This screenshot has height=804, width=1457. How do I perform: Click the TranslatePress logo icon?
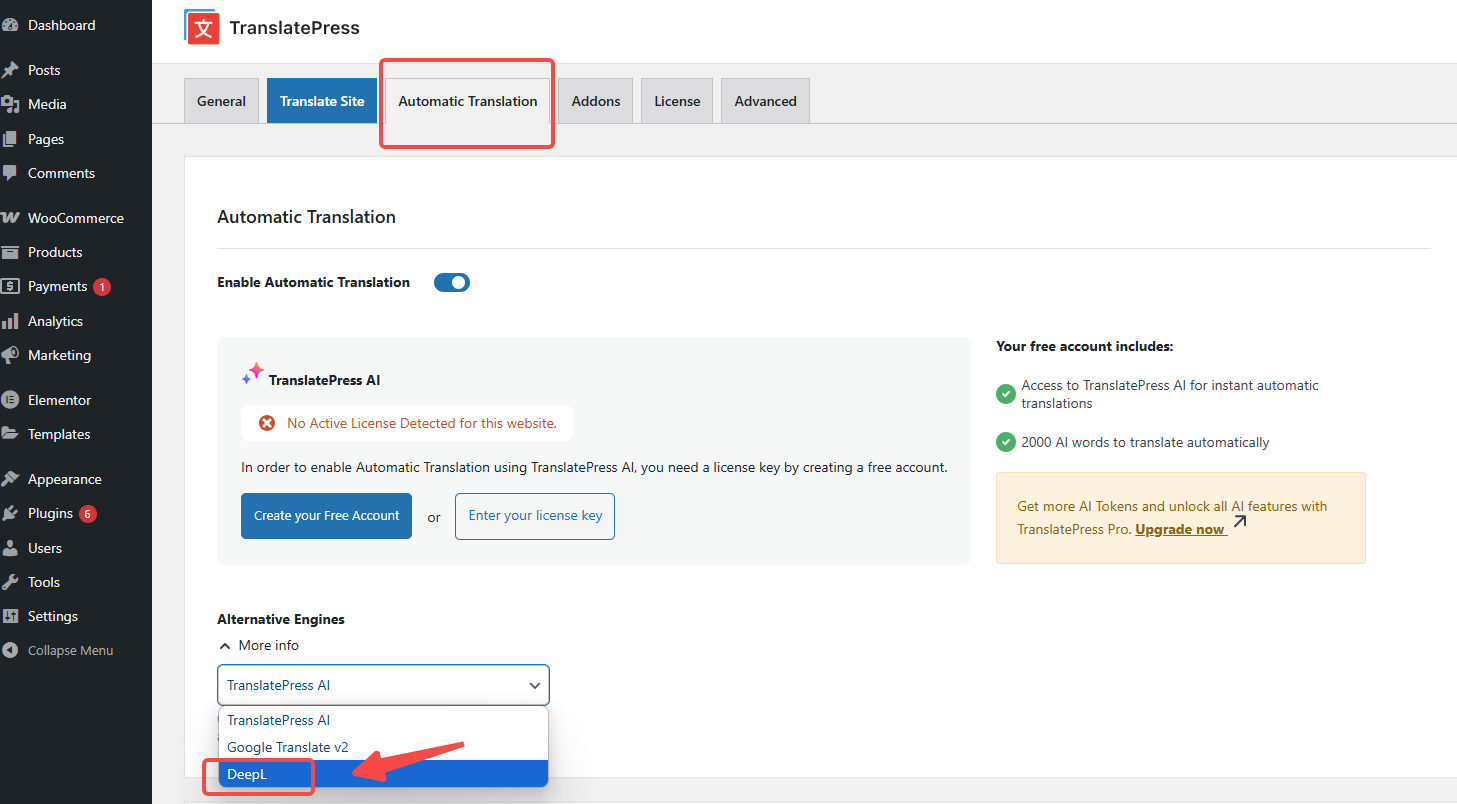[x=202, y=28]
